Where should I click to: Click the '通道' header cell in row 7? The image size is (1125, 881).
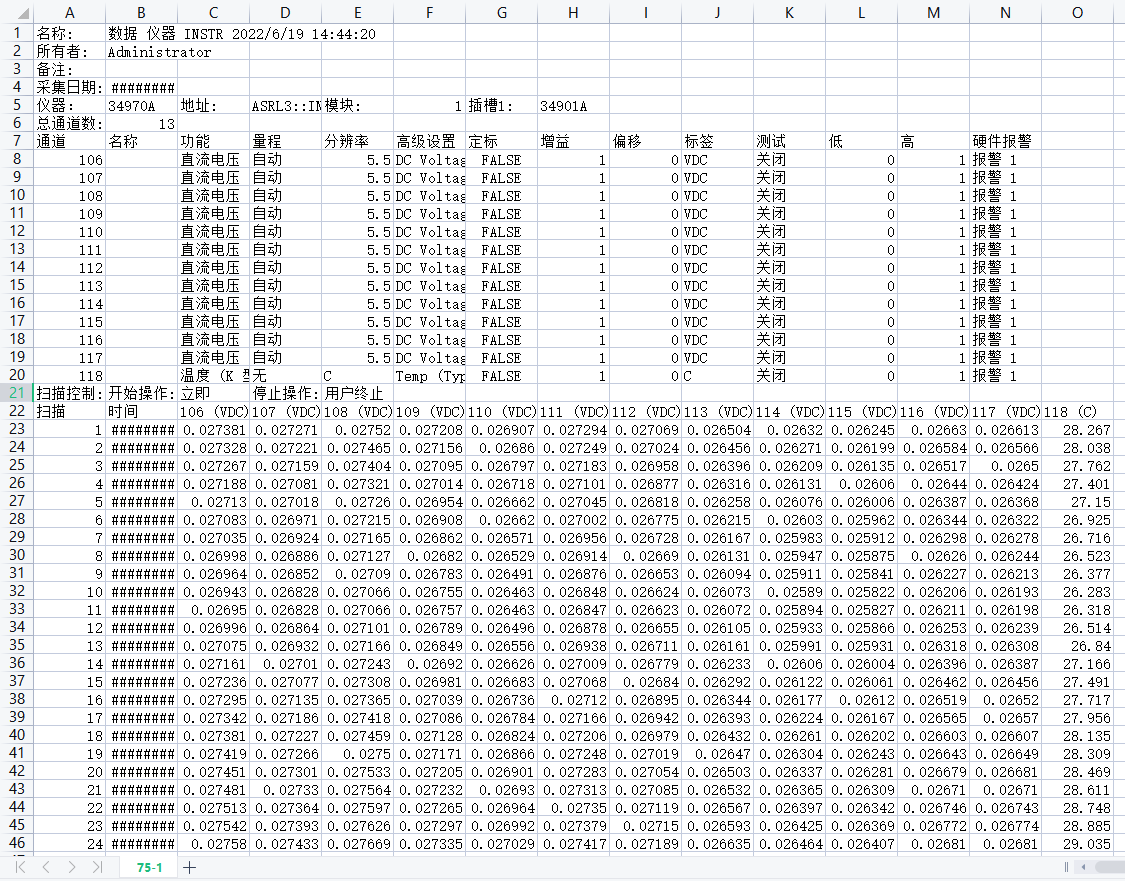(x=70, y=141)
